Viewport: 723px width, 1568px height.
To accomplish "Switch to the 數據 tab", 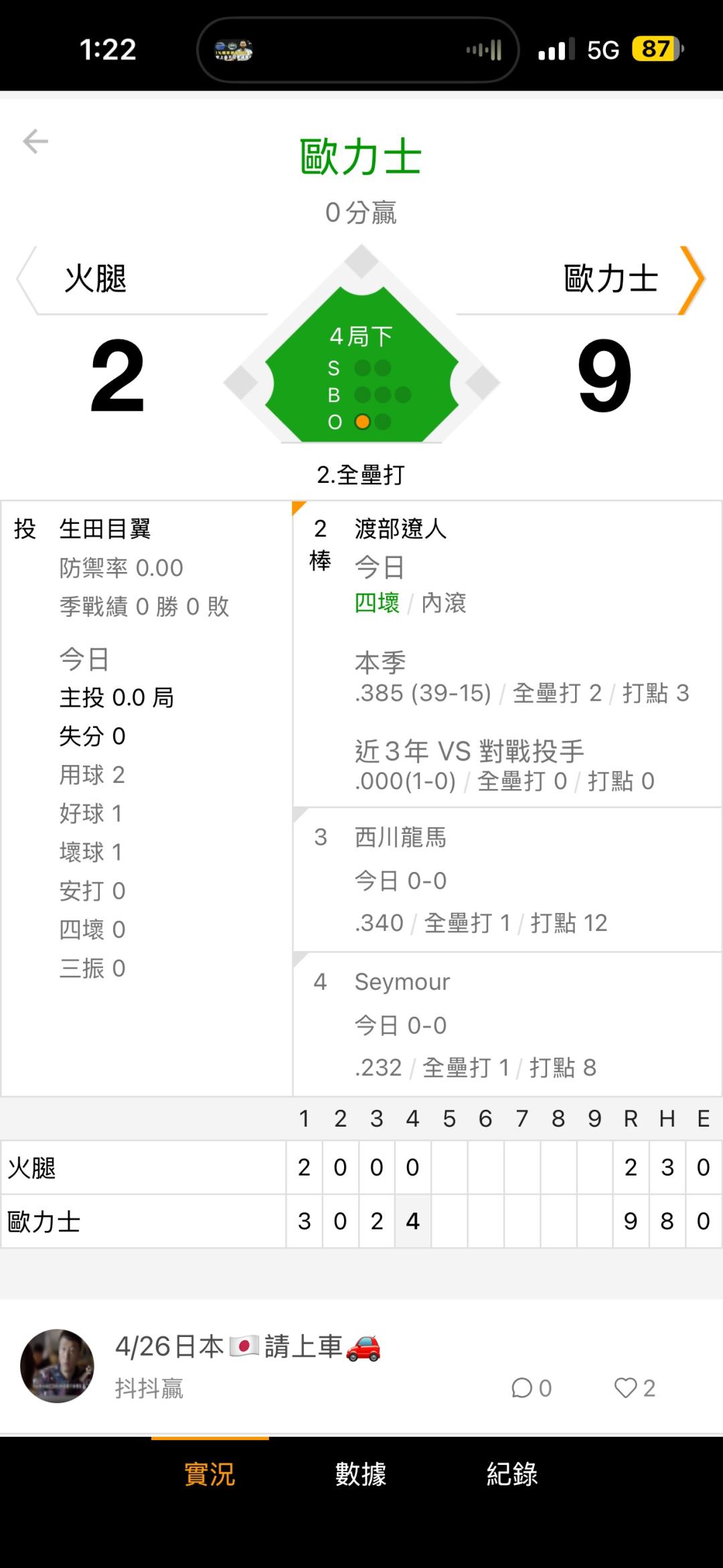I will (361, 1474).
